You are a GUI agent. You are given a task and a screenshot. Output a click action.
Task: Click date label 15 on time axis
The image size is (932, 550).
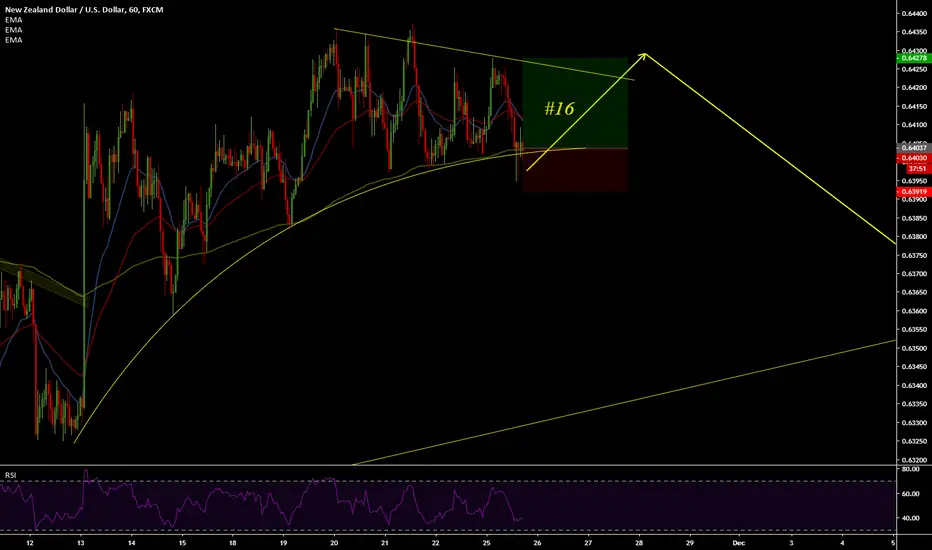182,542
